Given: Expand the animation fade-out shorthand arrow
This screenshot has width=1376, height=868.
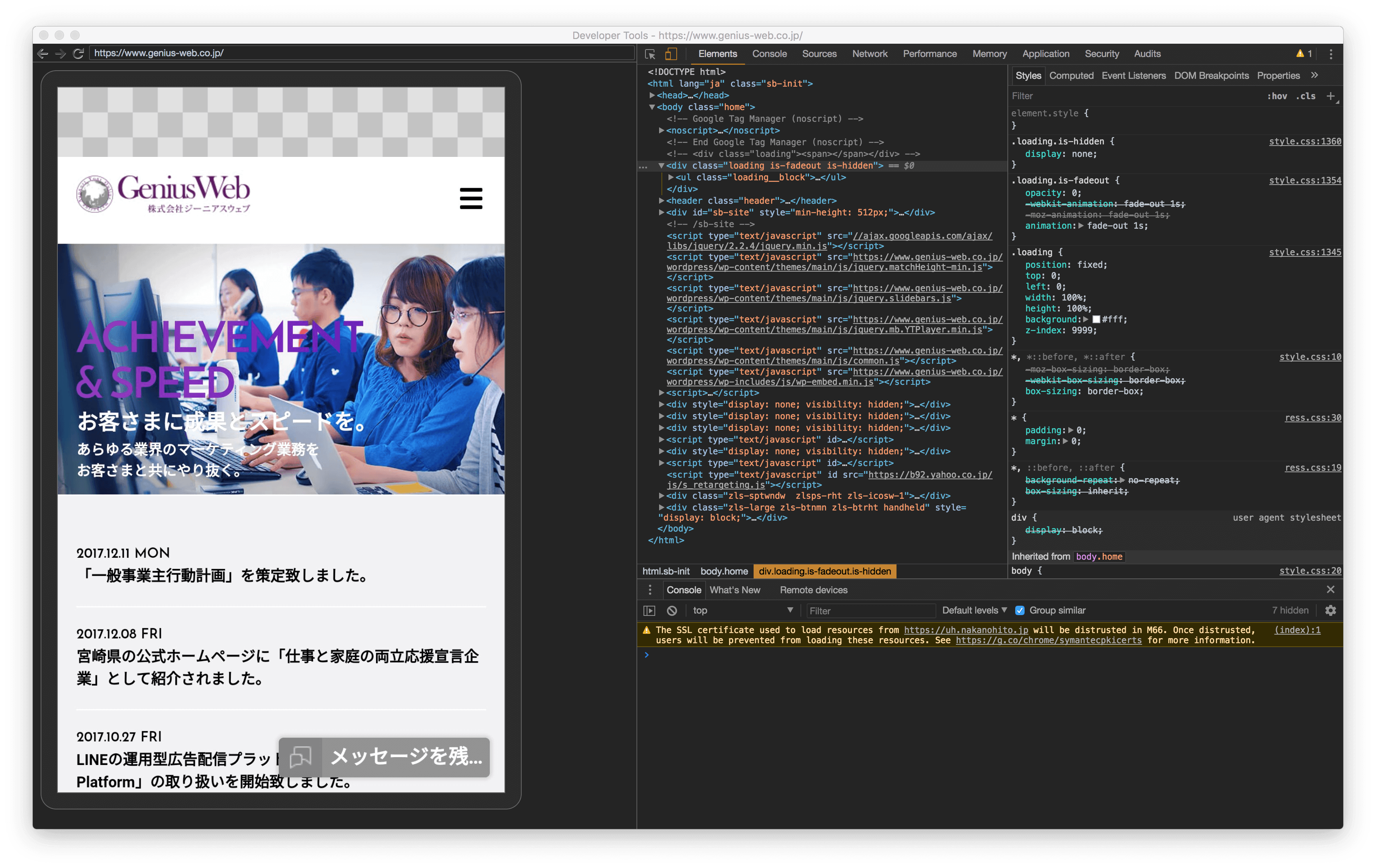Looking at the screenshot, I should (x=1080, y=226).
